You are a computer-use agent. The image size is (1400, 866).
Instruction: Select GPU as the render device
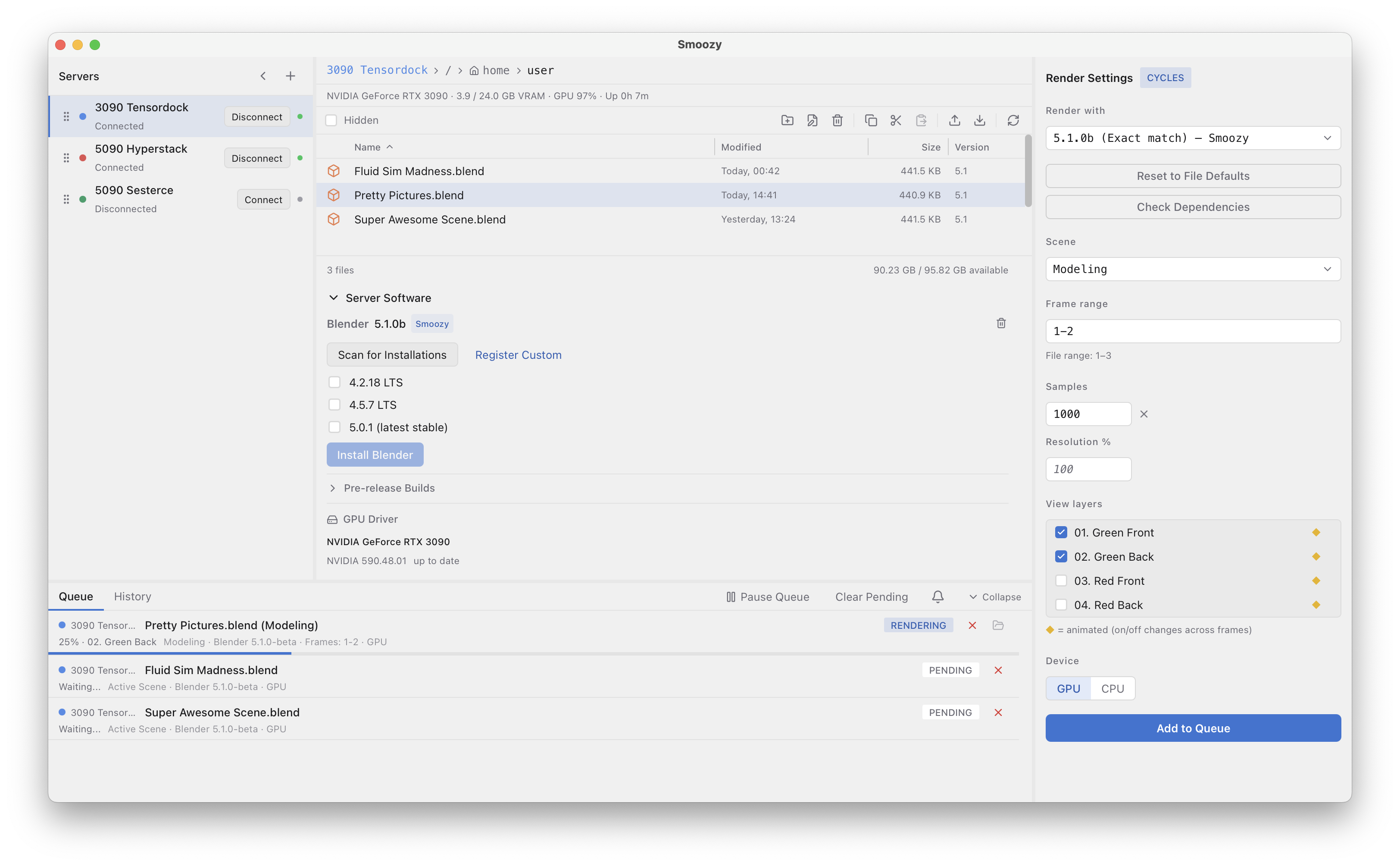[x=1068, y=688]
